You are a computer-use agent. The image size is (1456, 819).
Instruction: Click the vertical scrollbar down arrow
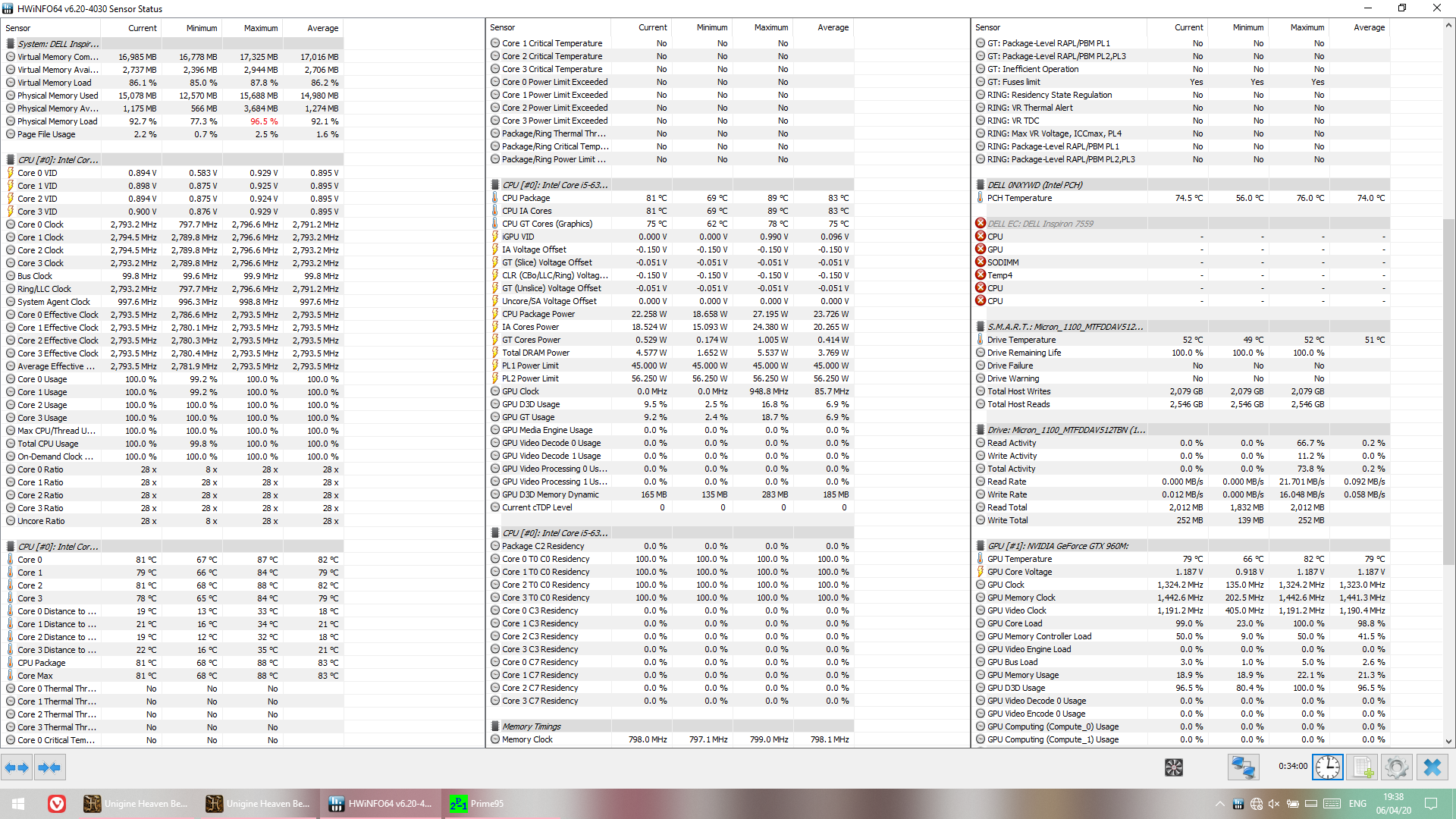pos(1449,742)
